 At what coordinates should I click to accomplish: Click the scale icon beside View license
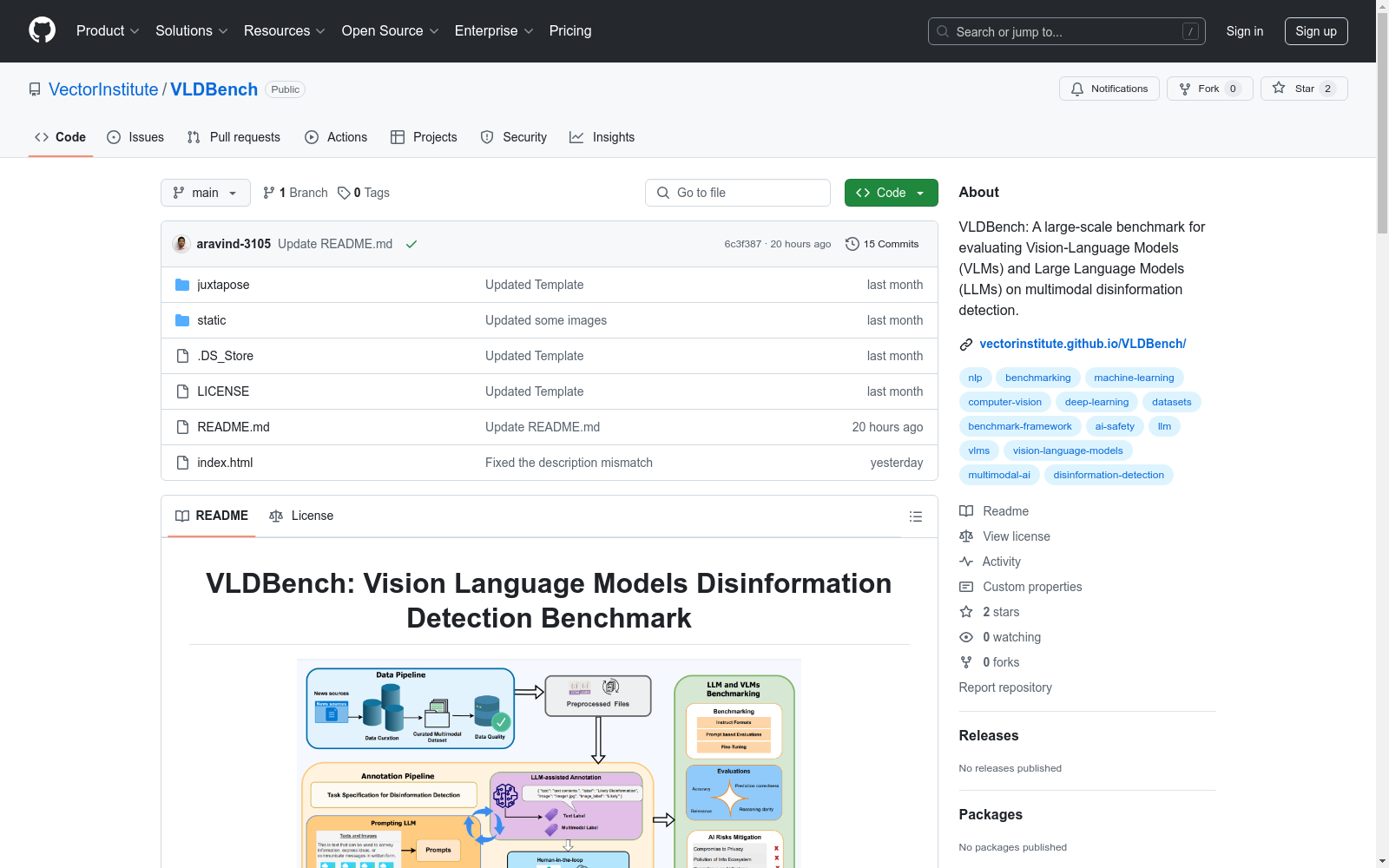pos(966,536)
